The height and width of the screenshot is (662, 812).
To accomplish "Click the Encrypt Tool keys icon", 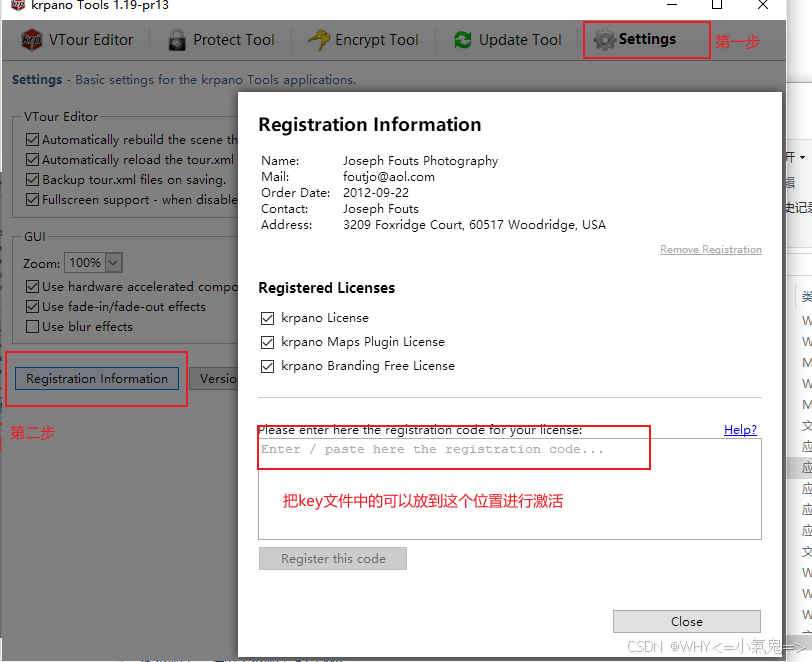I will [x=319, y=40].
